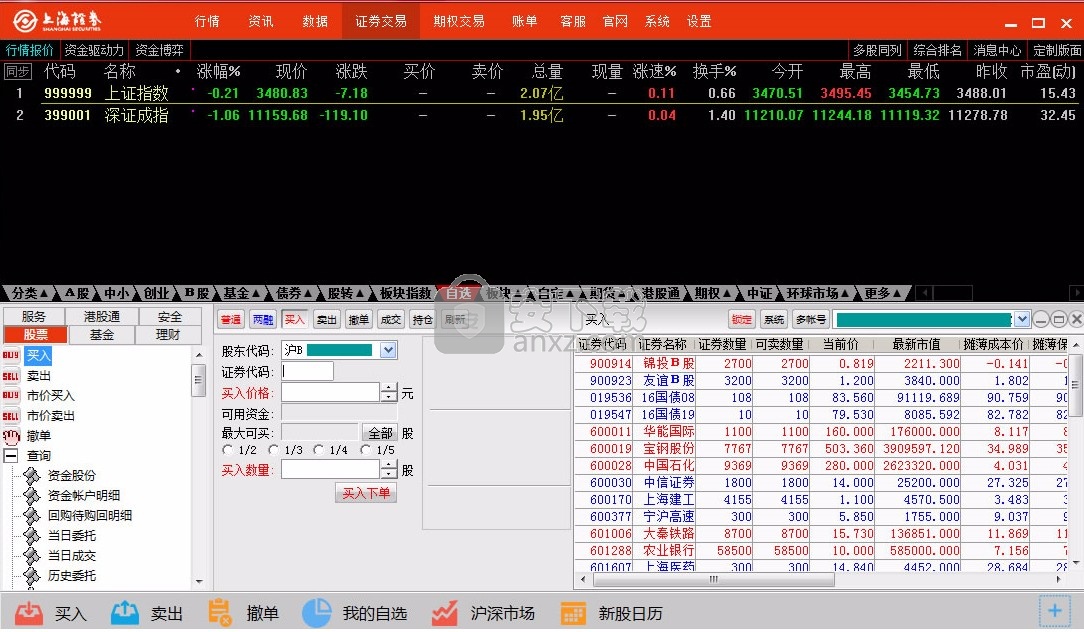Open the 期权交易 menu
Image resolution: width=1084 pixels, height=632 pixels.
[459, 21]
